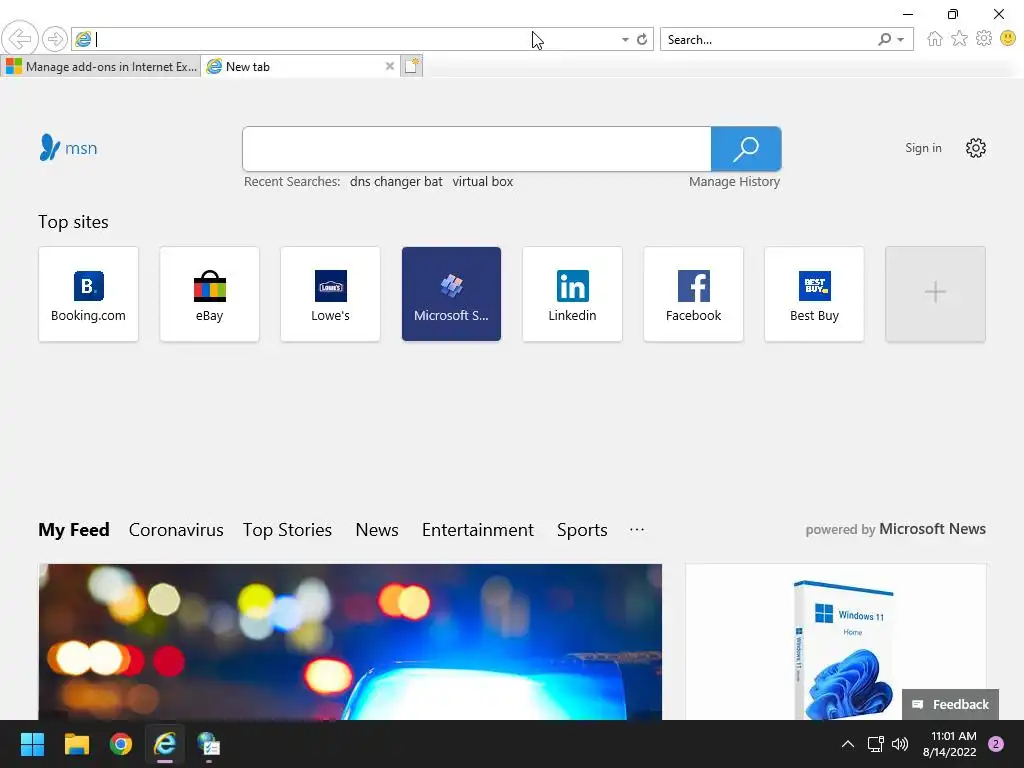Click the Sign in link
The width and height of the screenshot is (1024, 768).
click(923, 148)
